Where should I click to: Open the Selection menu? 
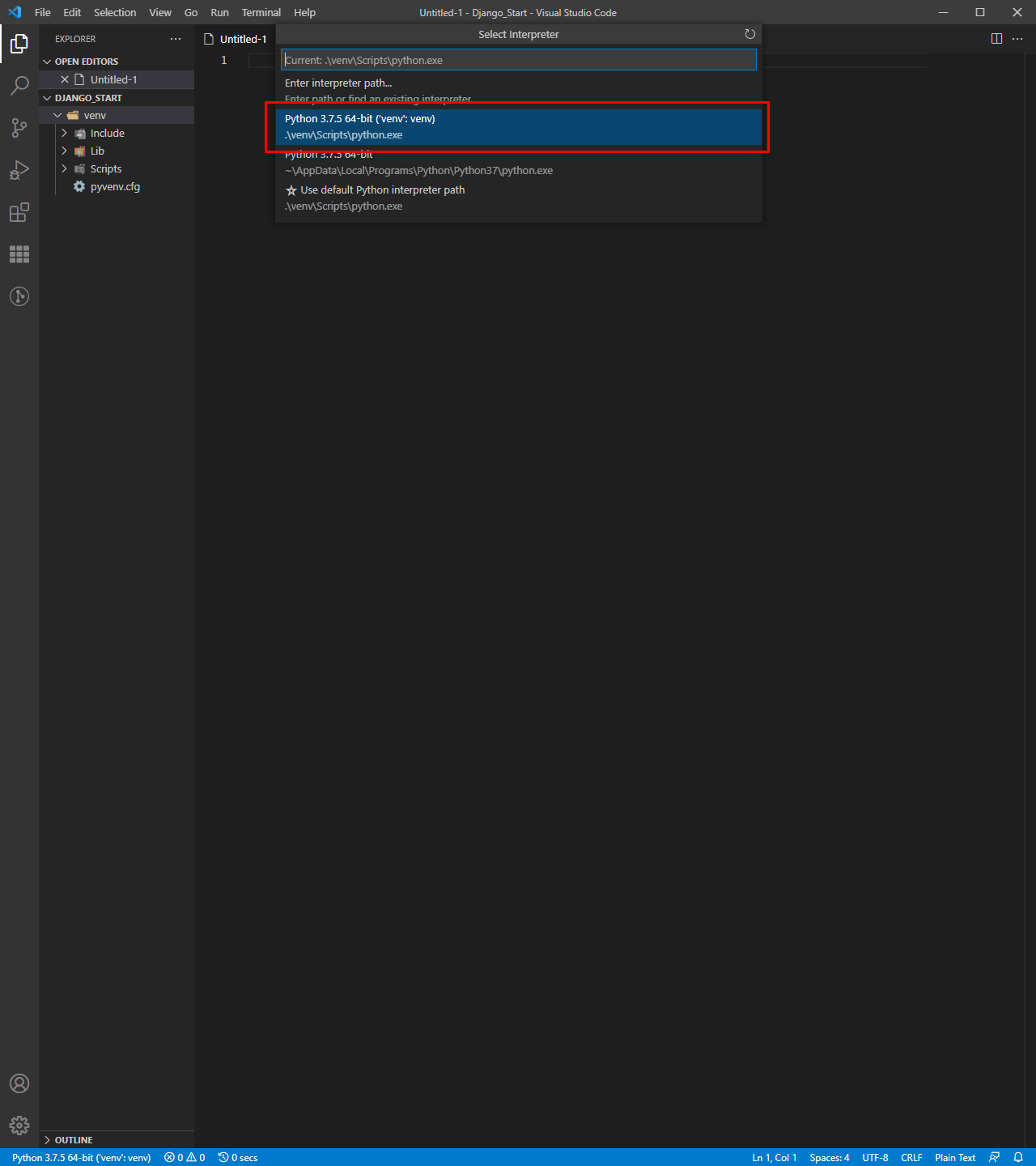[115, 12]
